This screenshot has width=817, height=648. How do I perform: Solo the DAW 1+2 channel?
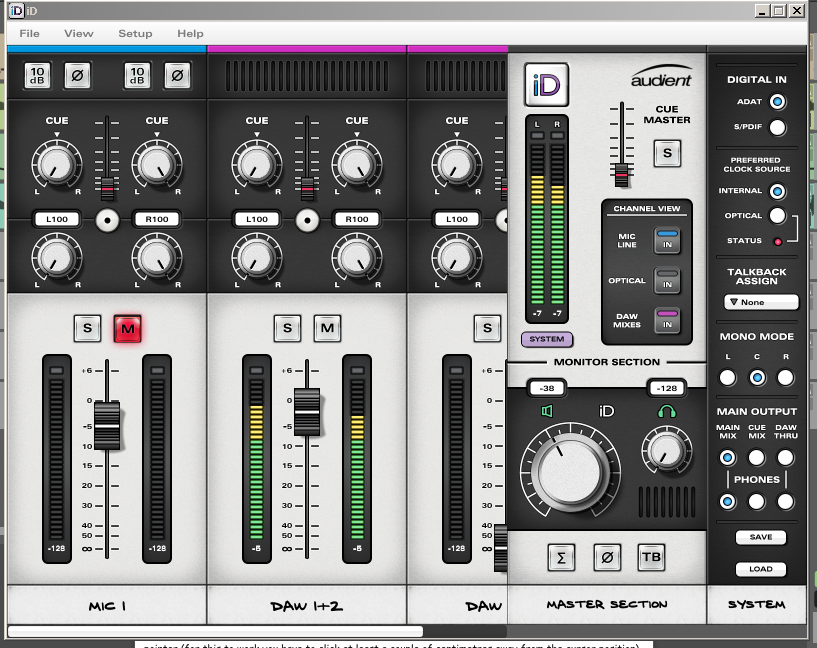pos(288,328)
